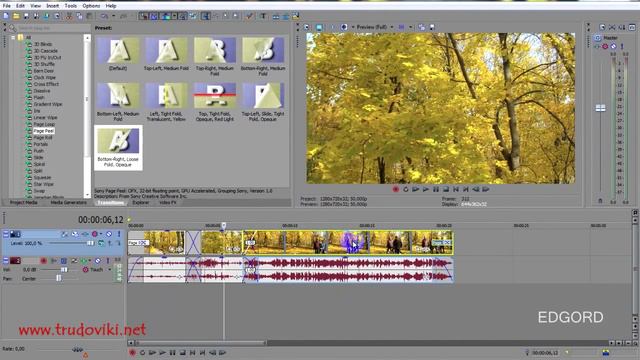Toggle Automatic Crossfades in toolbar

coord(153,16)
